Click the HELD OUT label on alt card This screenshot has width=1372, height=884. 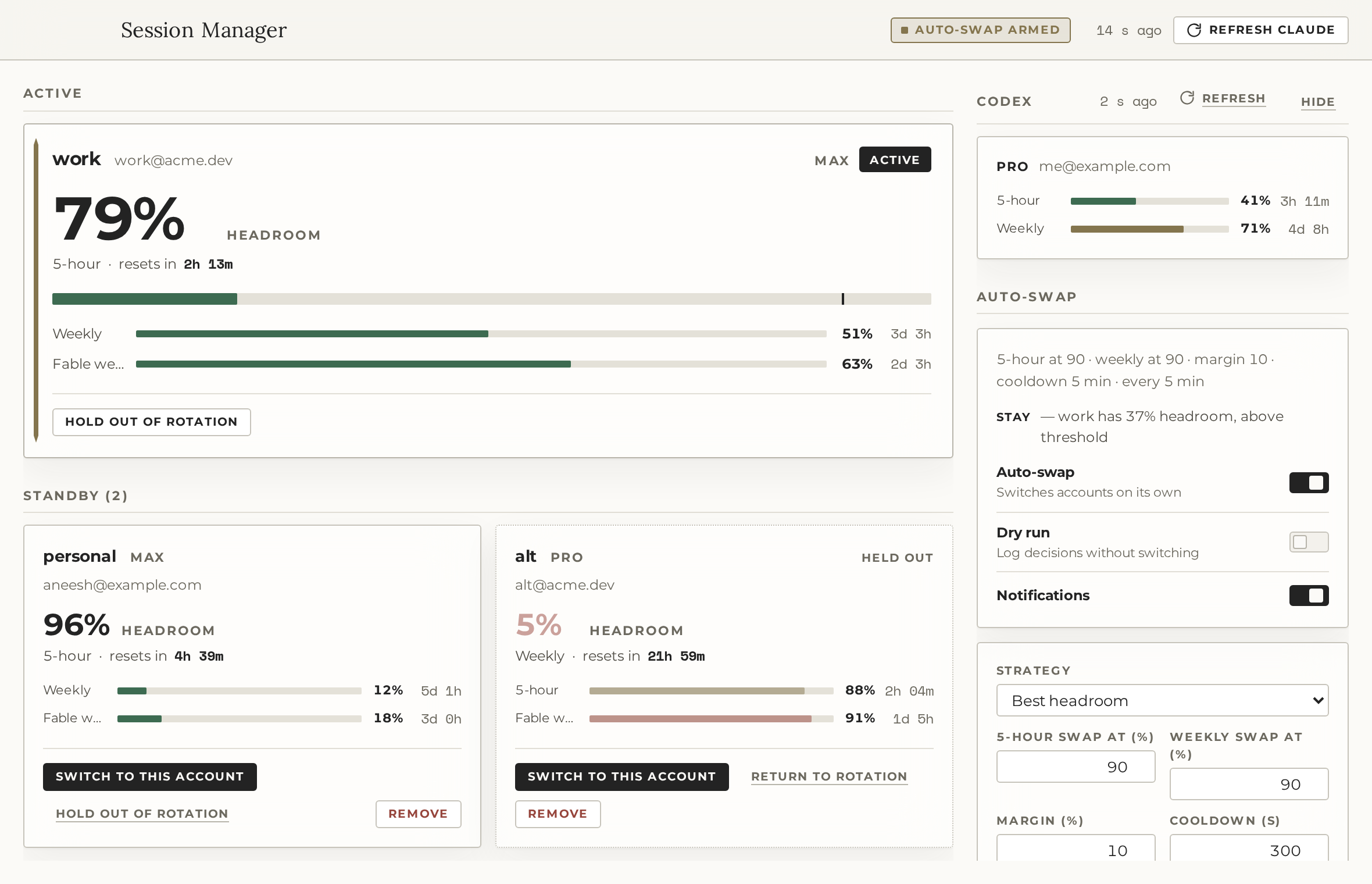(x=897, y=558)
